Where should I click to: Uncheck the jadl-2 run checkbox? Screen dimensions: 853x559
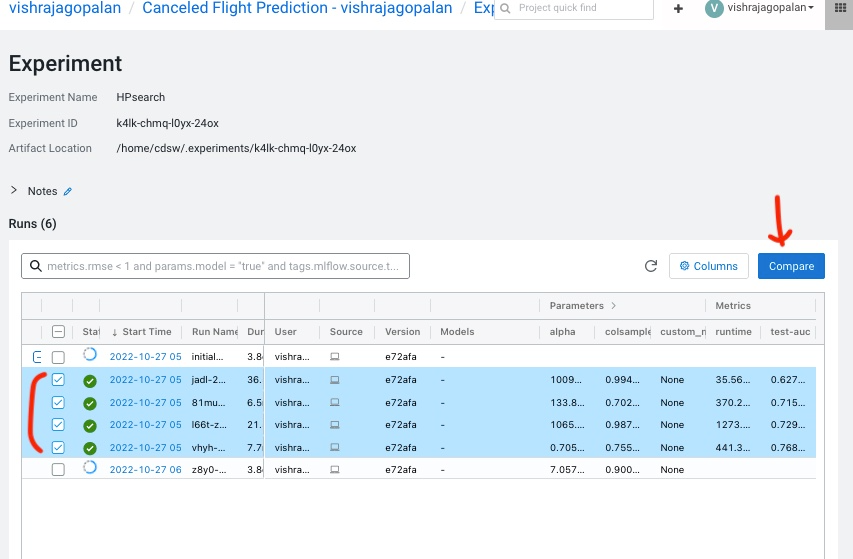coord(58,380)
